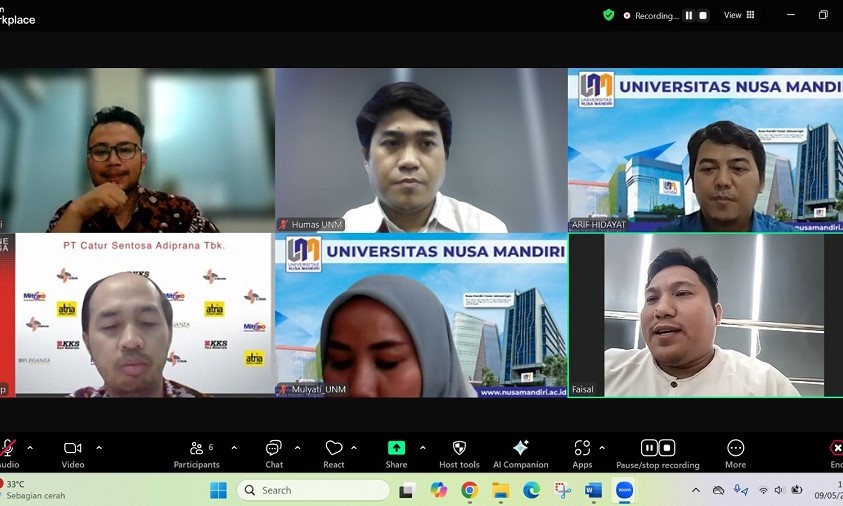The height and width of the screenshot is (506, 843).
Task: Open Copilot from the taskbar
Action: [438, 490]
